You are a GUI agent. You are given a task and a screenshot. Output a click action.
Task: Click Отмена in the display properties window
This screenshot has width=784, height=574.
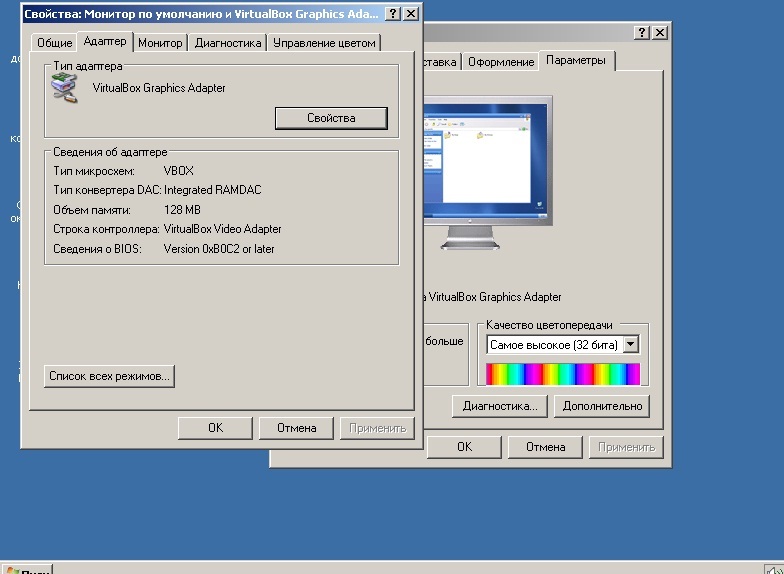[546, 446]
